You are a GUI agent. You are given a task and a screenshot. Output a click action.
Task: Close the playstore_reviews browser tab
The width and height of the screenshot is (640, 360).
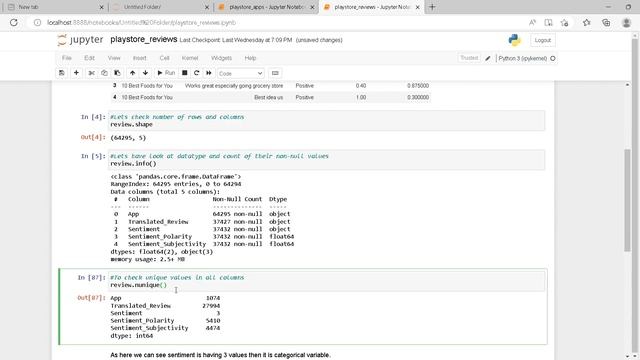click(x=418, y=7)
